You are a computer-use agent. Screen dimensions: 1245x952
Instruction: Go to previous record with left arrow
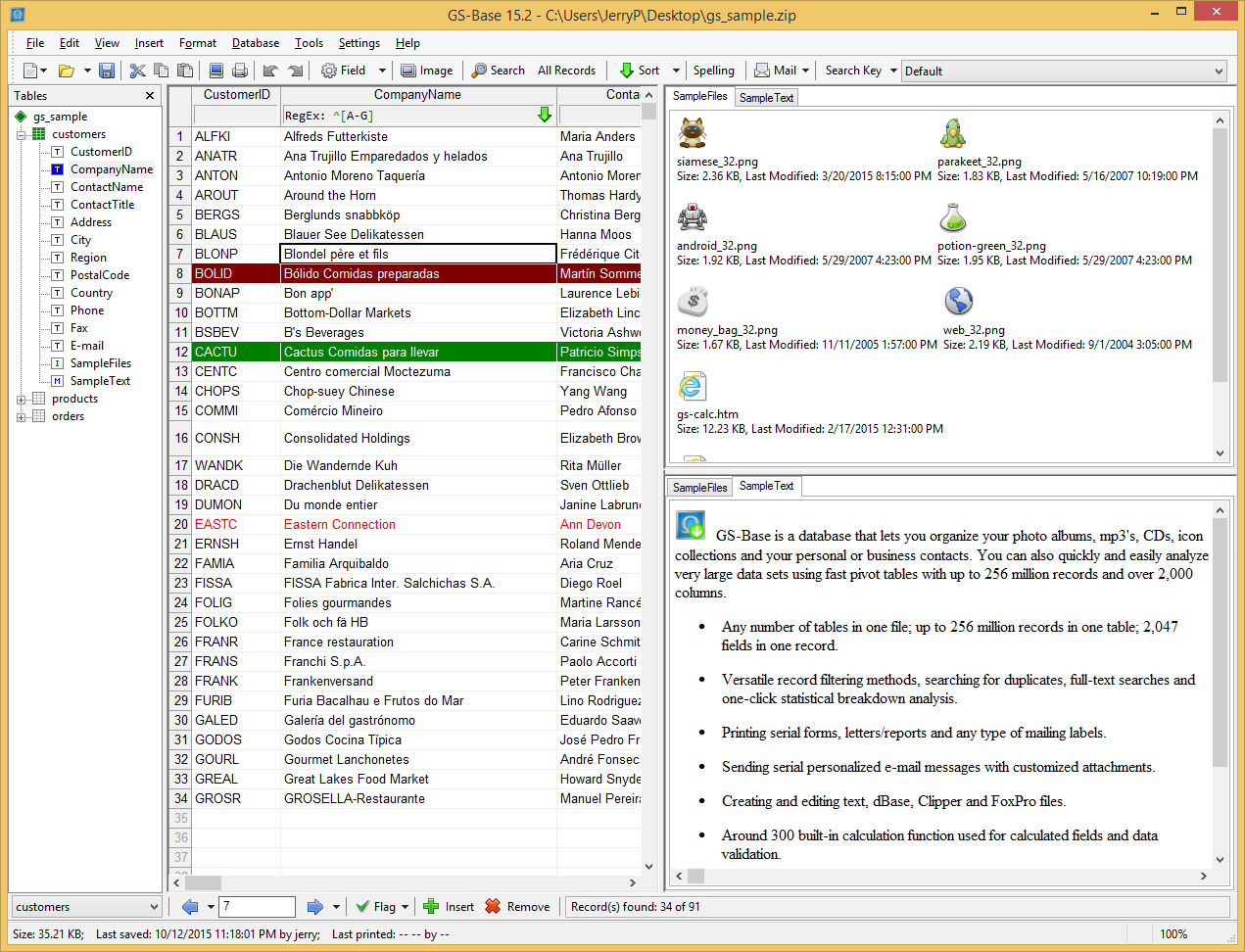[190, 907]
